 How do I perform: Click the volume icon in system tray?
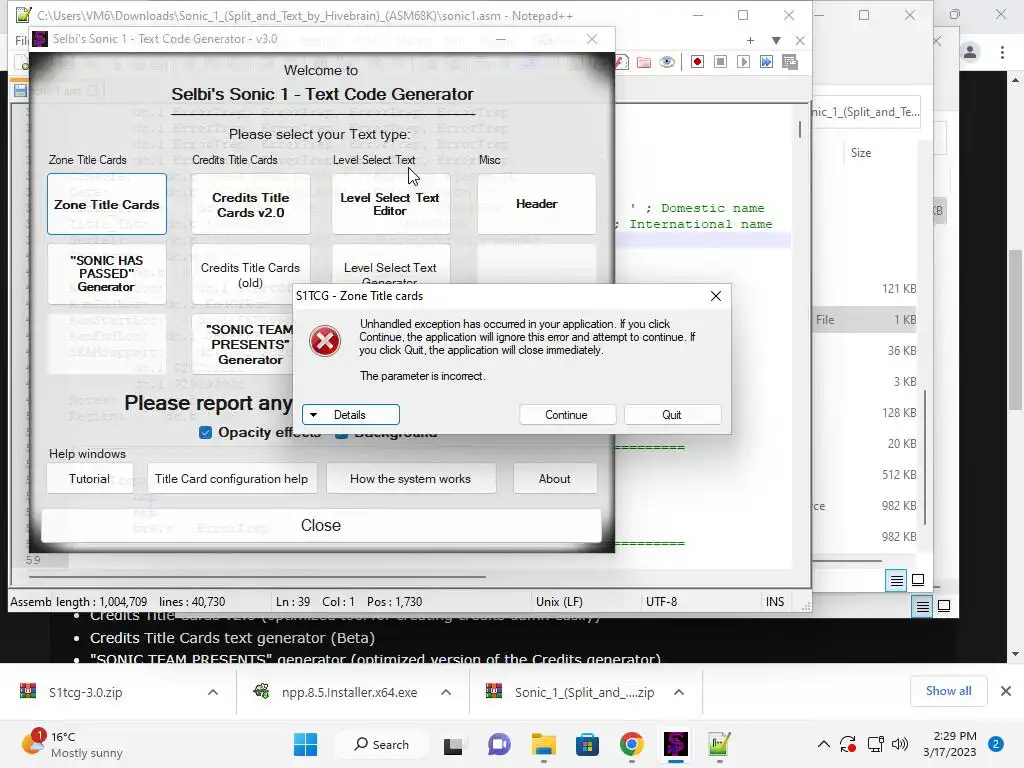point(900,744)
